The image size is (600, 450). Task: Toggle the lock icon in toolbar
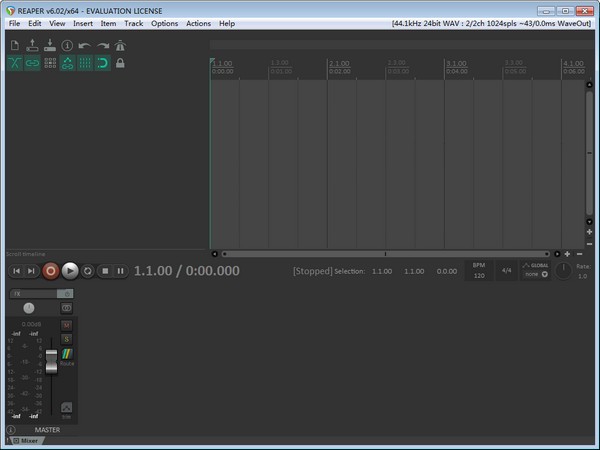tap(120, 63)
